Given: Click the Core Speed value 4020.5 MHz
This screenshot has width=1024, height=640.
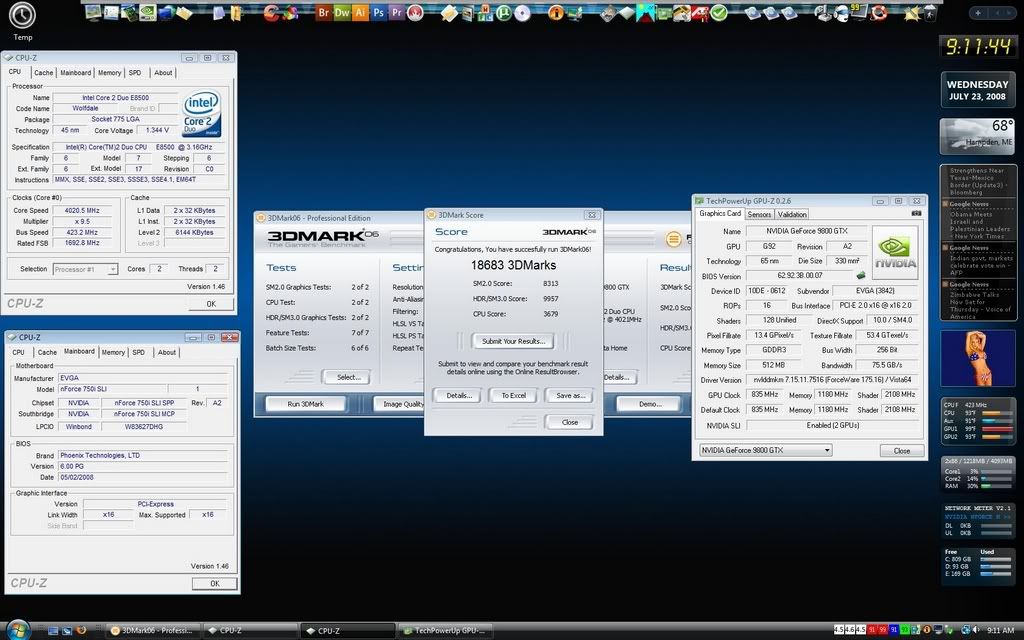Looking at the screenshot, I should tap(82, 210).
